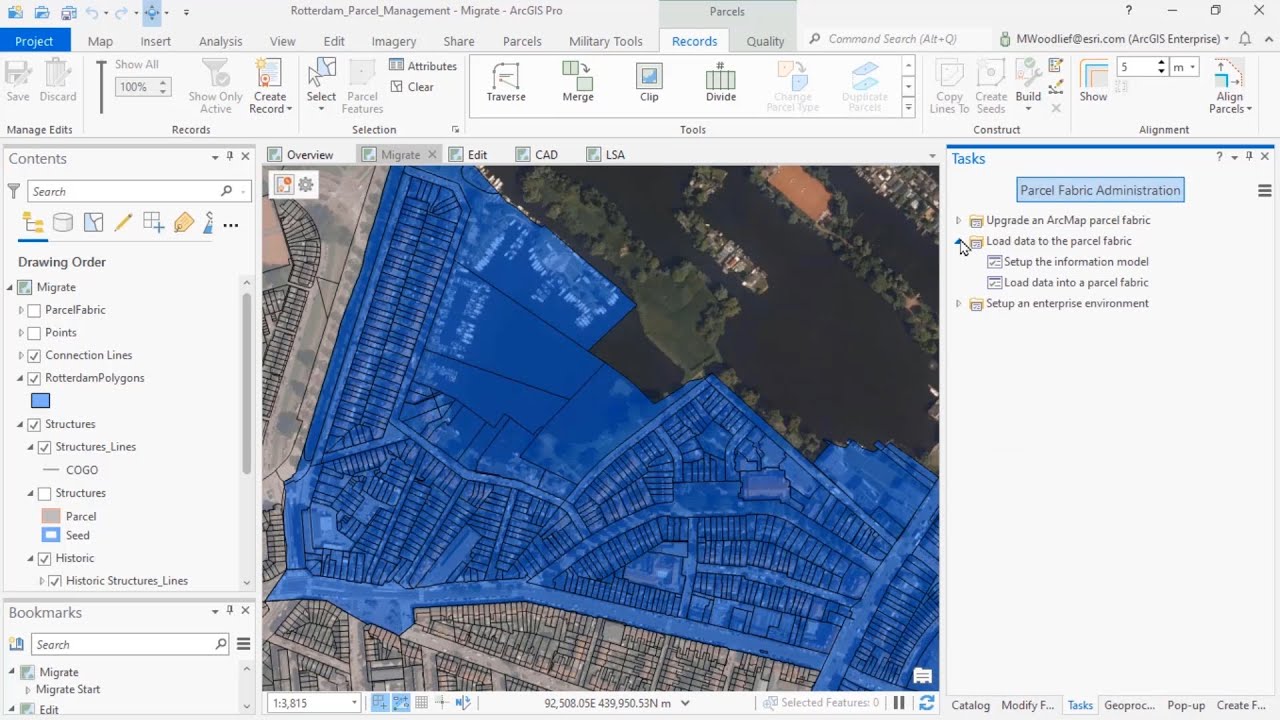Select the Merge parcels tool
Screen dimensions: 1280x720
[578, 82]
